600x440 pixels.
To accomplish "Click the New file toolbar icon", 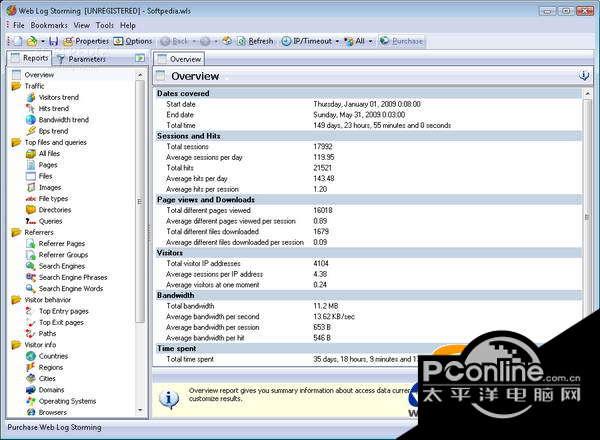I will [16, 41].
